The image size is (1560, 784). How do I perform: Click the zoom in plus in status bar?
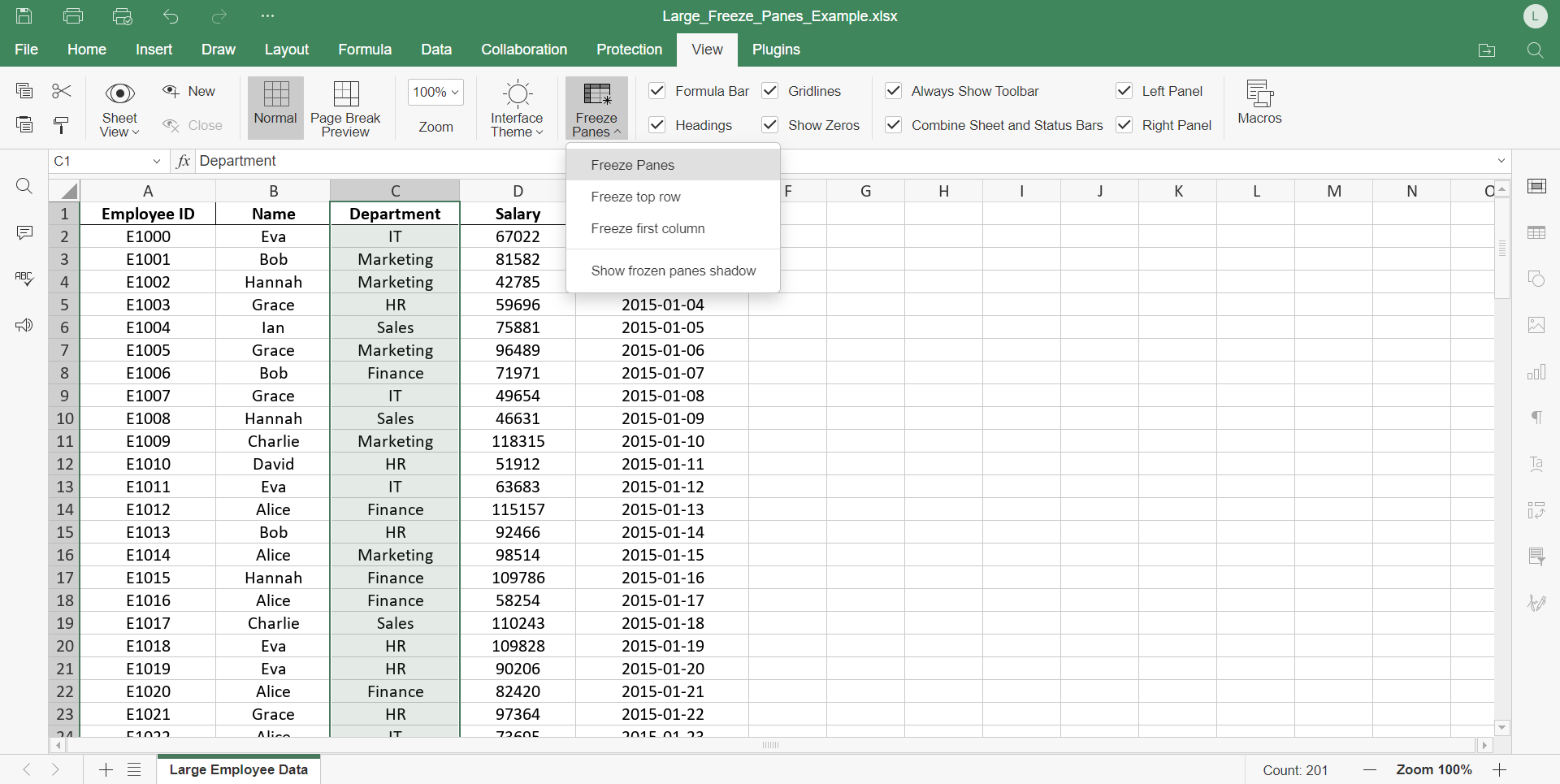click(1500, 769)
